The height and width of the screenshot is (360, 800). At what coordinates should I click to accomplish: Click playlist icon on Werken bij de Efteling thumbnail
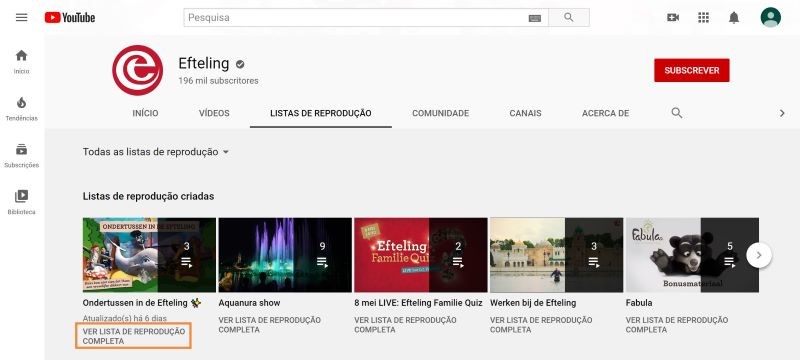pyautogui.click(x=594, y=262)
